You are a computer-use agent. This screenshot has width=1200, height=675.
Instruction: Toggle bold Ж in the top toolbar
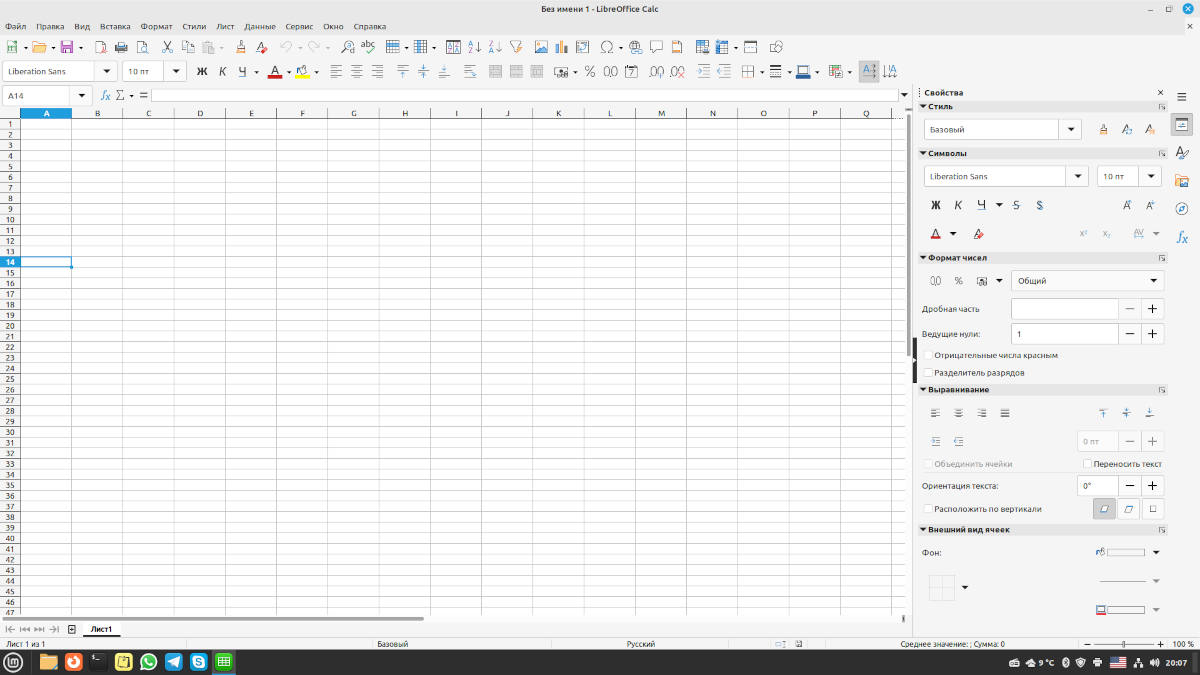(x=202, y=72)
